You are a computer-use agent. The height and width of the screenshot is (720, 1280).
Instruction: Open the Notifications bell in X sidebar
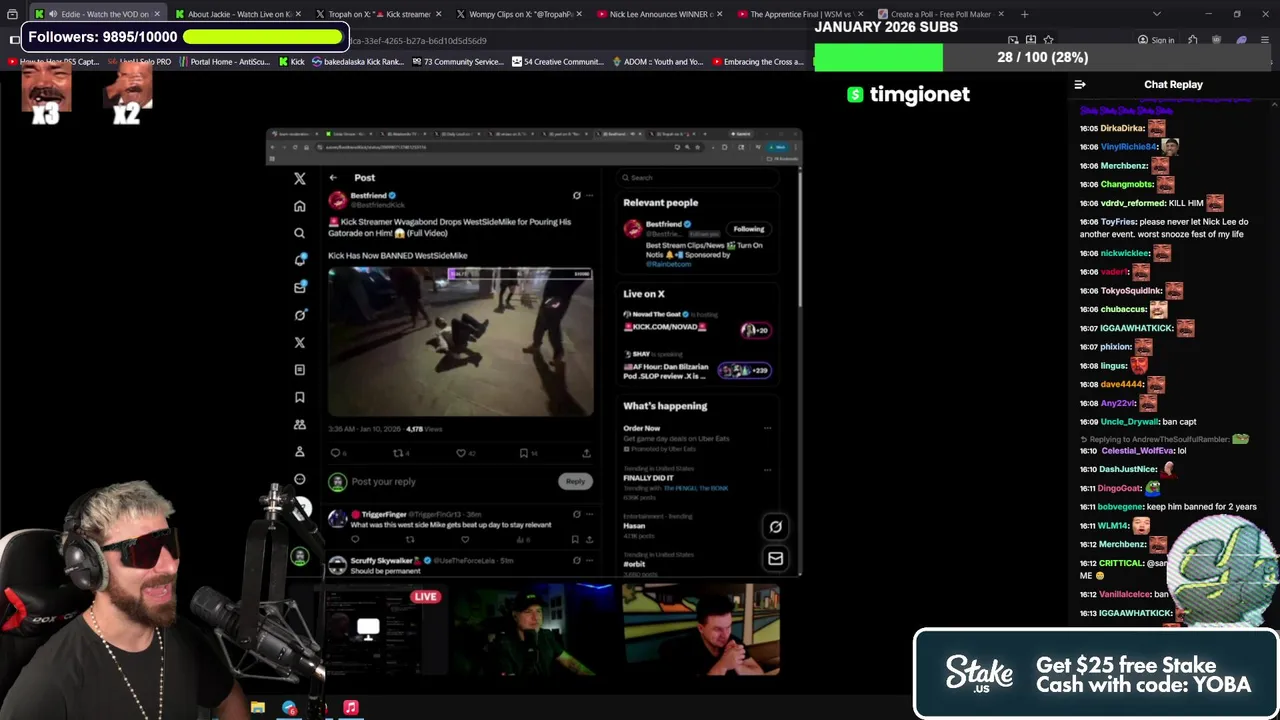point(299,260)
